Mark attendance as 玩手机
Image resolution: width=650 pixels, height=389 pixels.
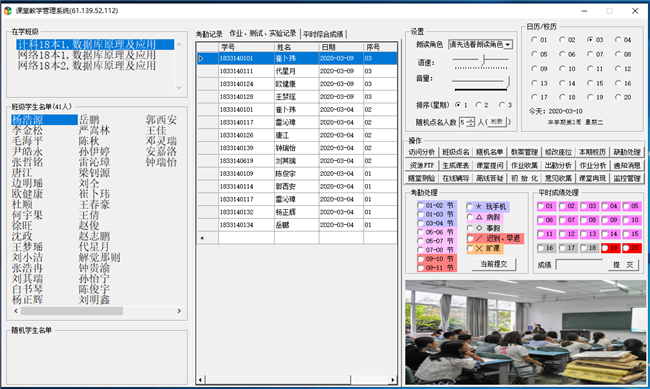point(470,206)
